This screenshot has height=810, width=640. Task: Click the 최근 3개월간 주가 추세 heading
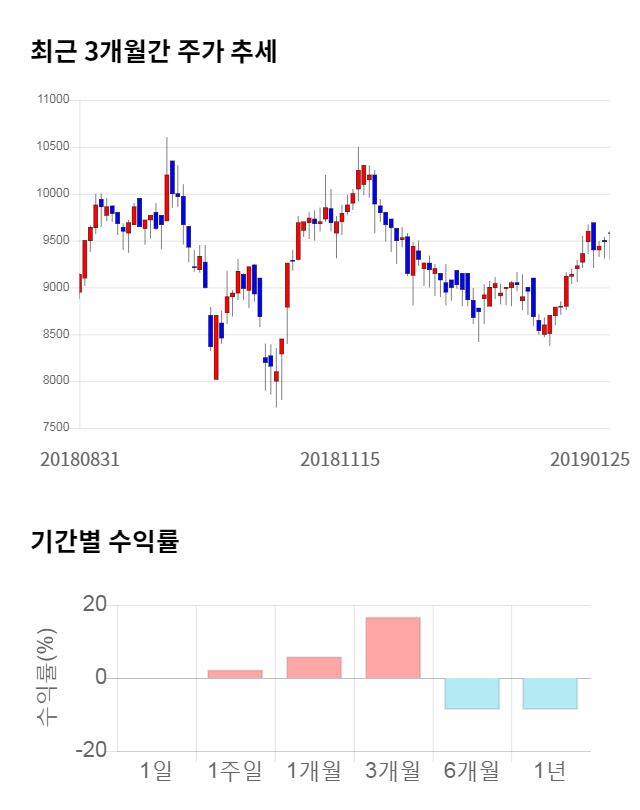click(x=154, y=51)
